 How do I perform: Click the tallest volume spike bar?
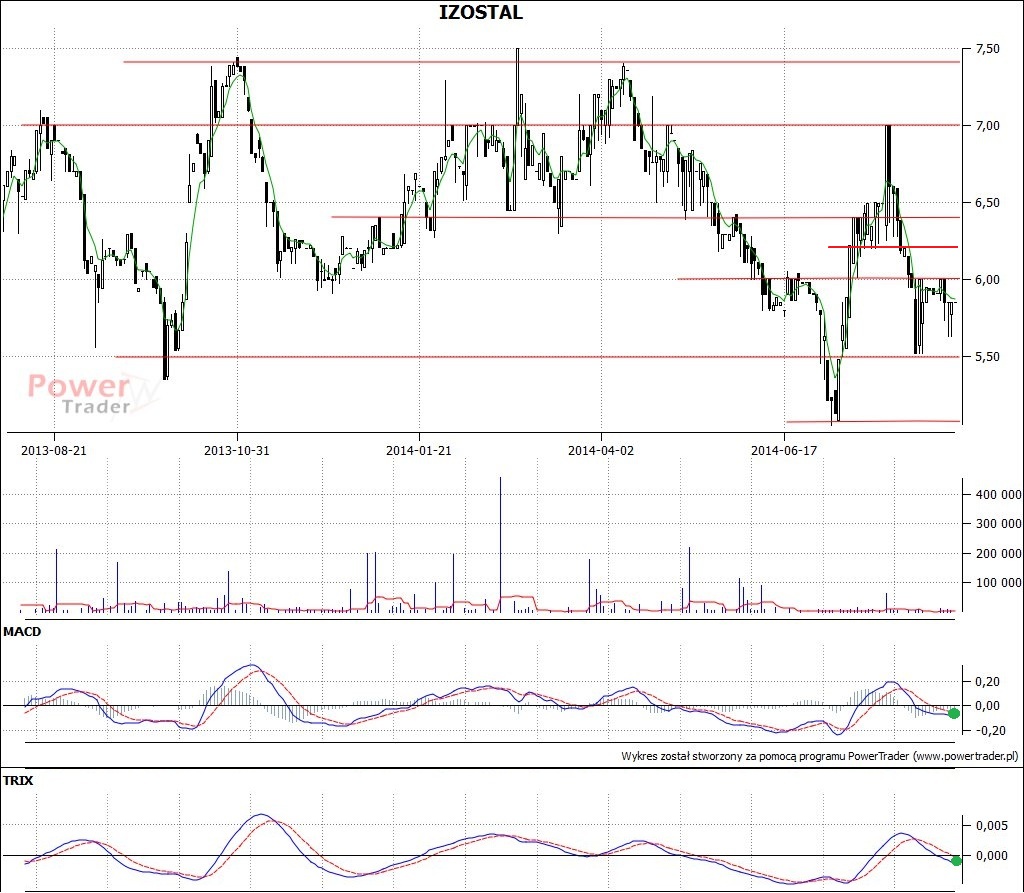[501, 544]
